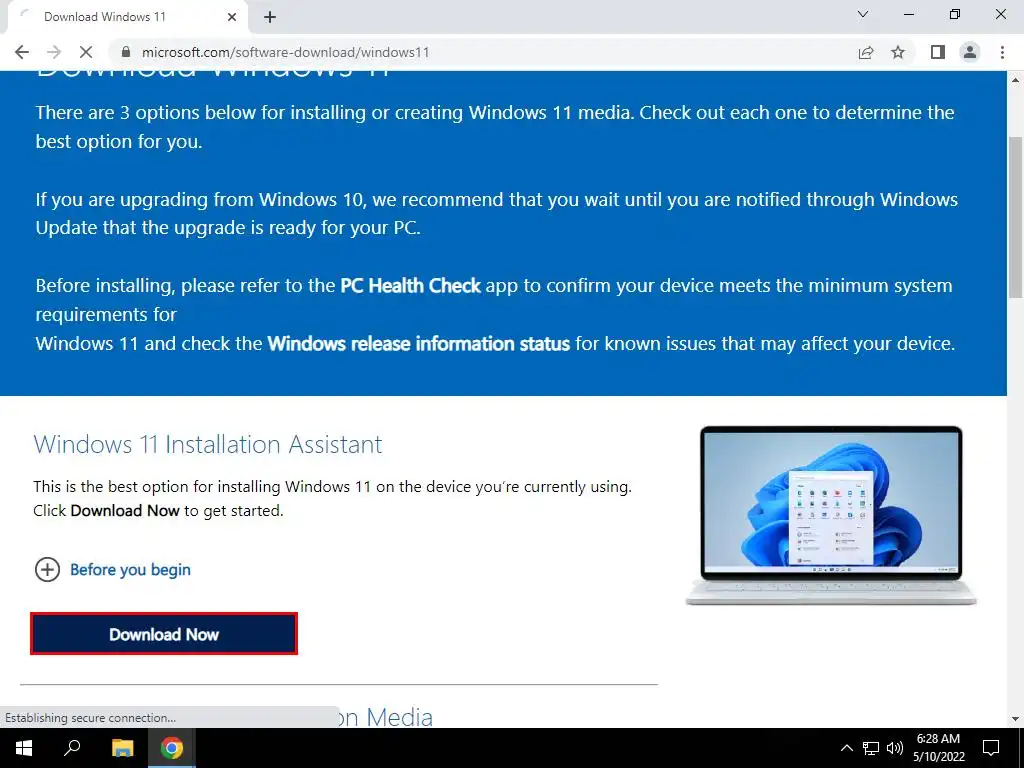
Task: Show hidden system tray icons
Action: 846,748
